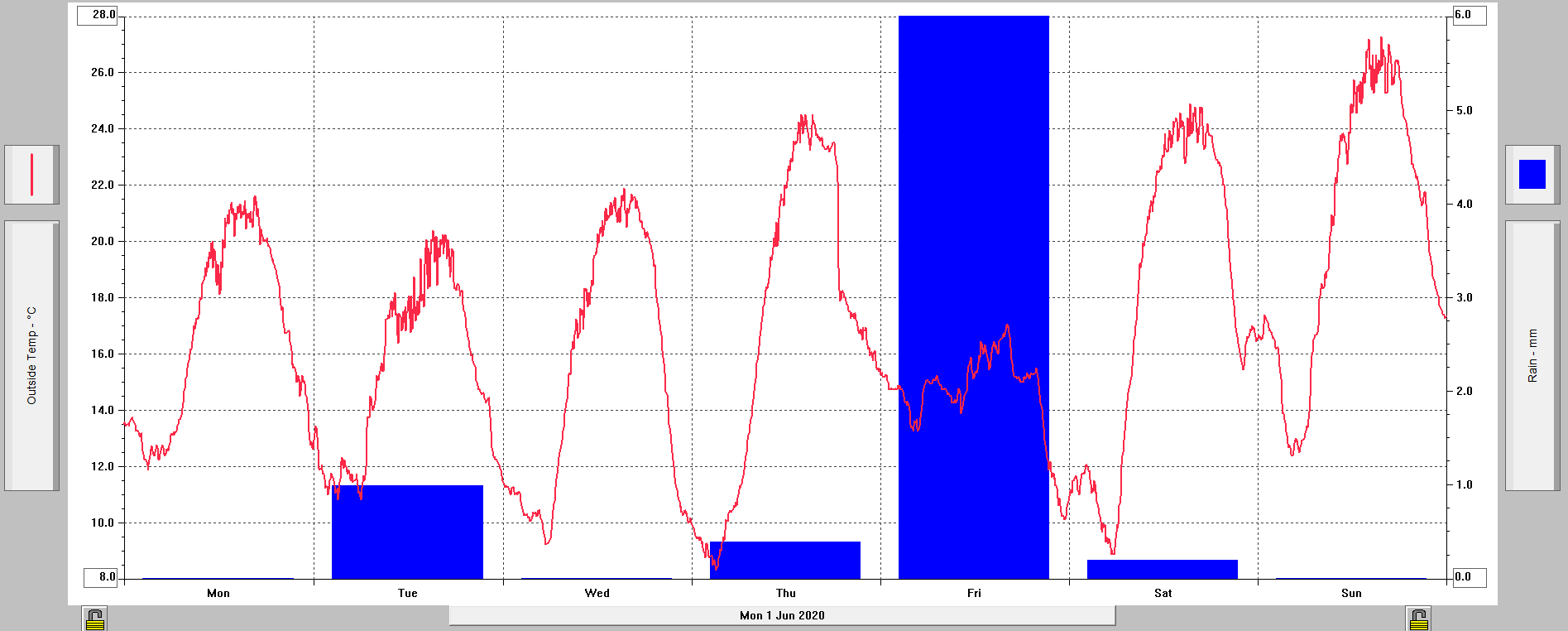Click Thursday's small blue rain bar

click(x=784, y=560)
